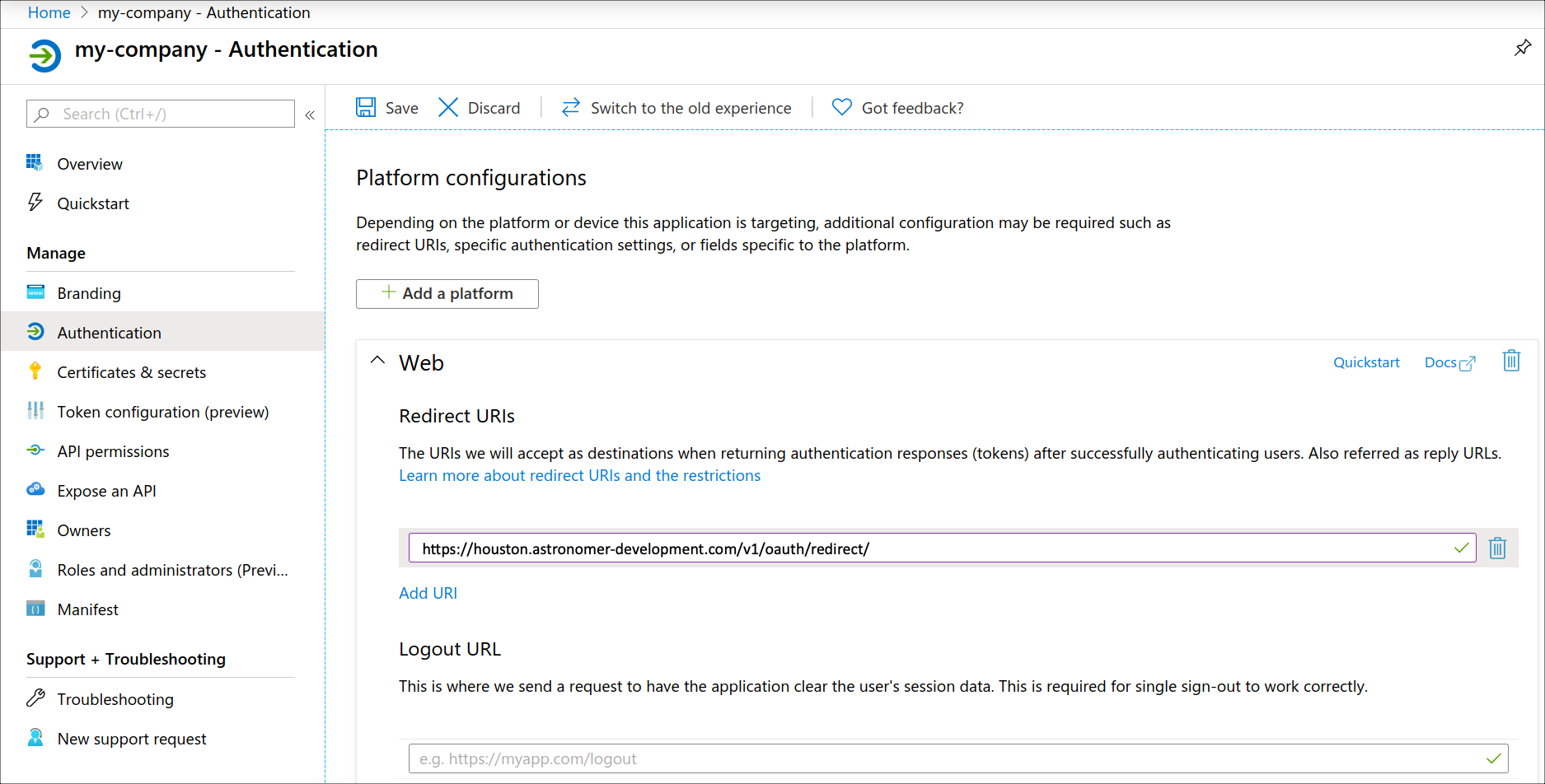This screenshot has height=784, width=1545.
Task: Open Certificates & secrets menu item
Action: click(131, 372)
